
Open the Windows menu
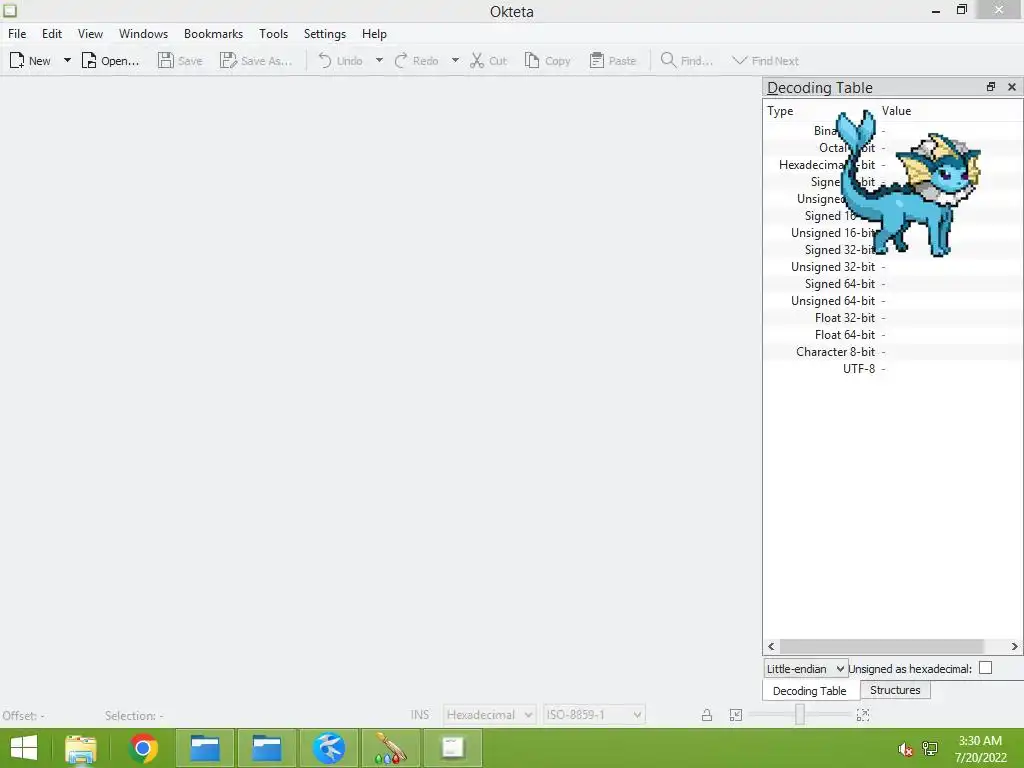(143, 34)
